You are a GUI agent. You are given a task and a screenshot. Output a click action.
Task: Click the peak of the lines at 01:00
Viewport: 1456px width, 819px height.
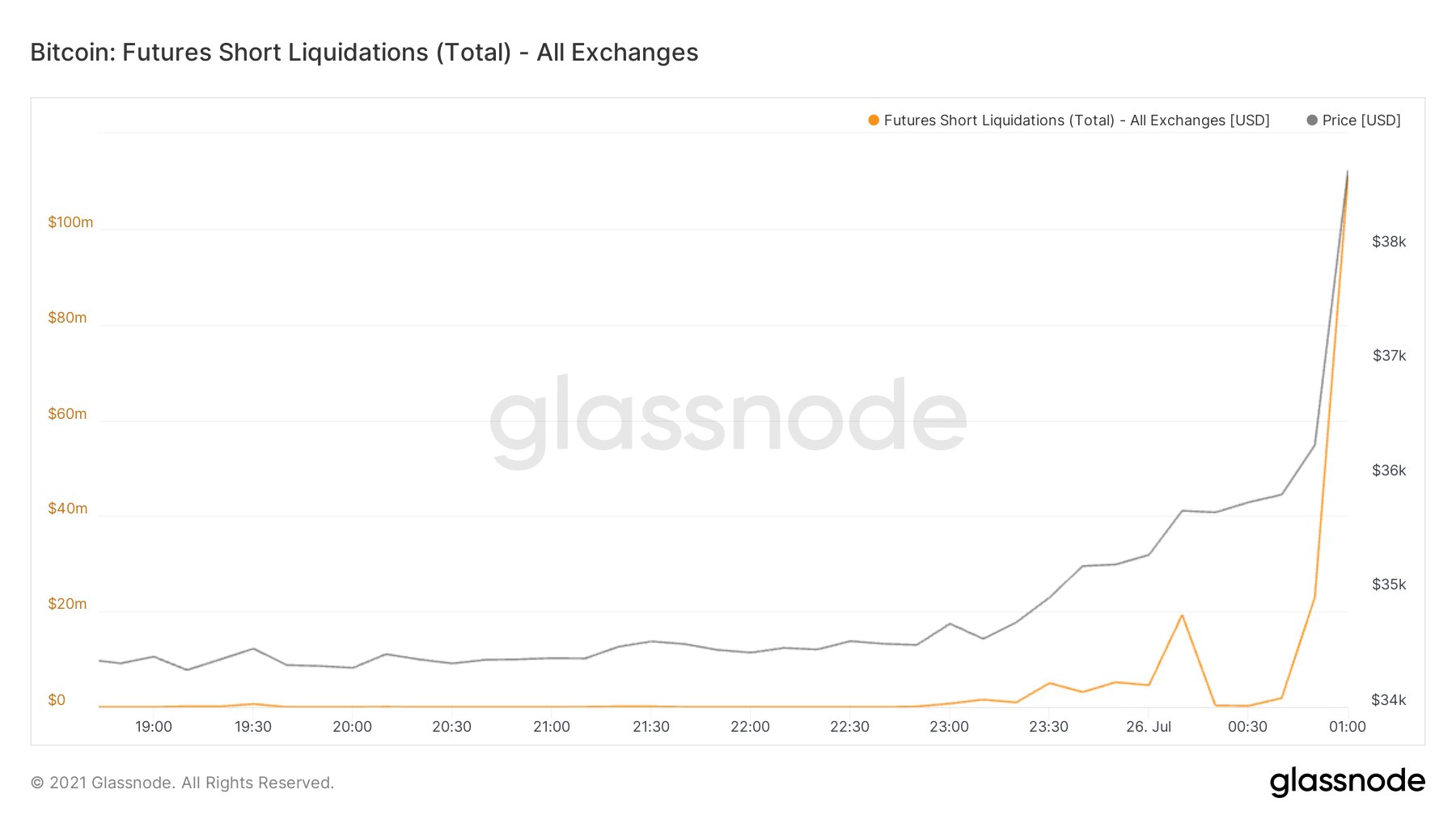pos(1348,171)
